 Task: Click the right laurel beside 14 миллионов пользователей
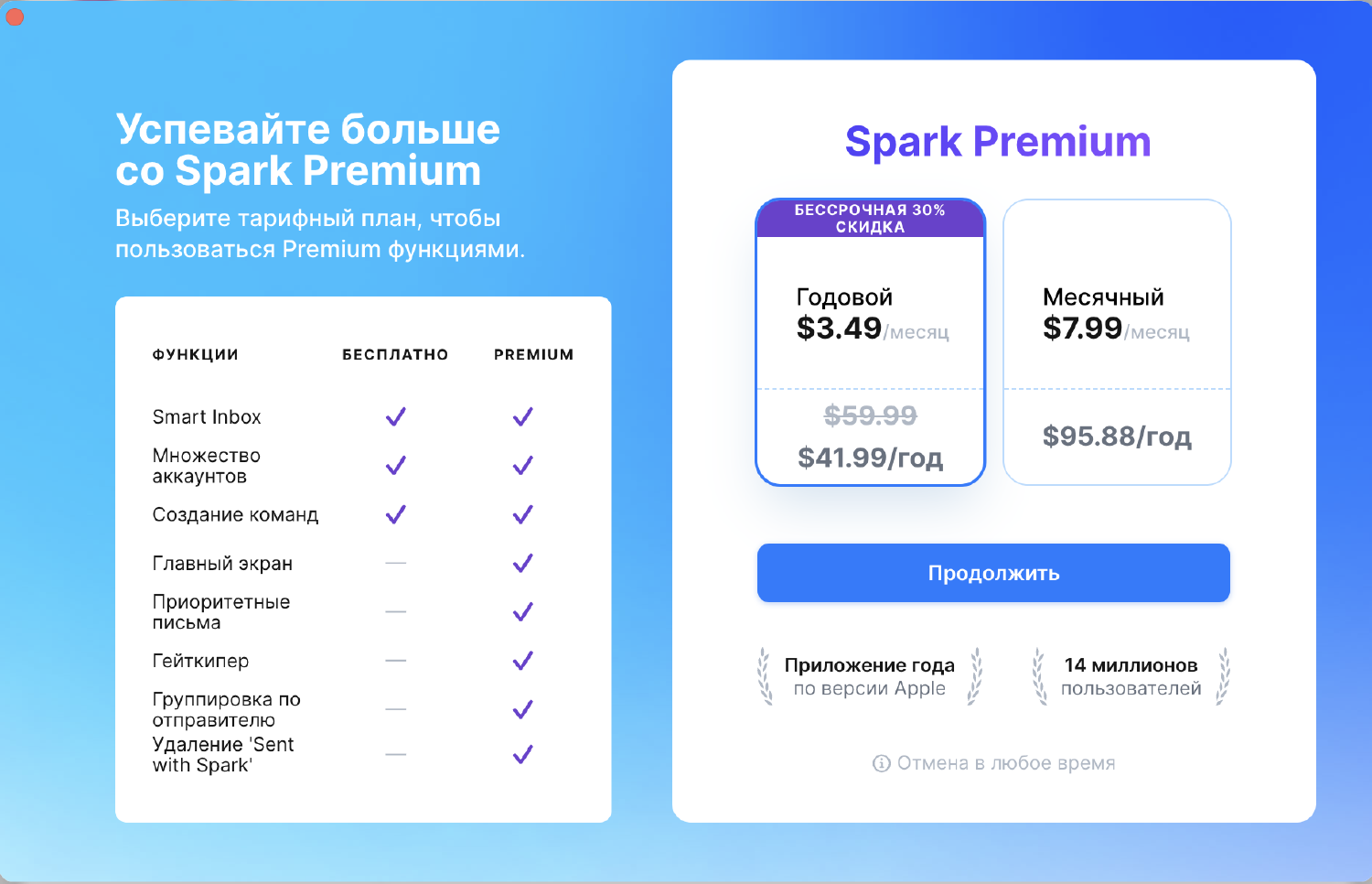[x=1223, y=676]
